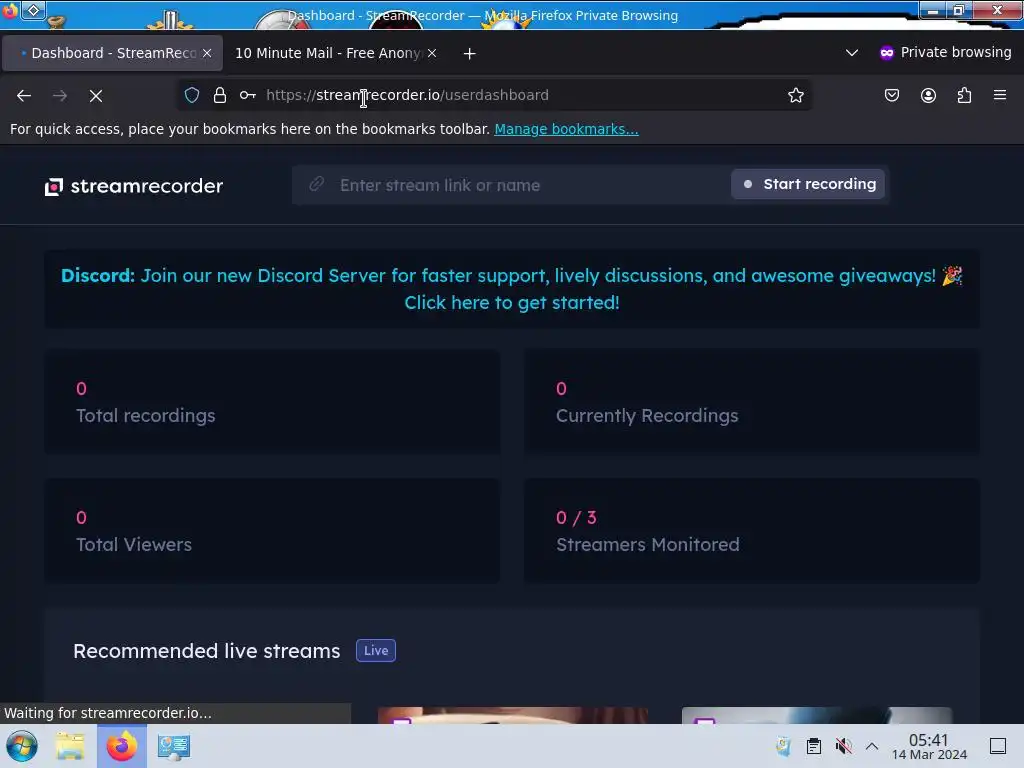Click the bottle tray icon beside clipboard
The height and width of the screenshot is (768, 1024).
[784, 746]
